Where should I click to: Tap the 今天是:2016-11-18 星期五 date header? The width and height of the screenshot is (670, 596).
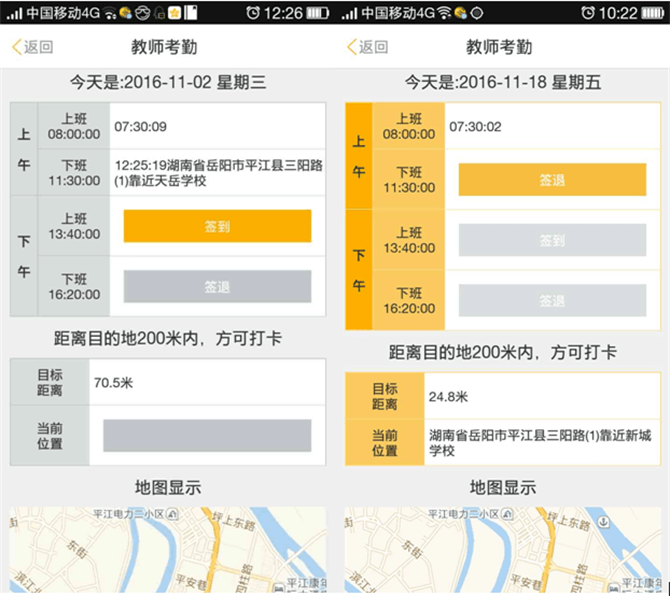[x=502, y=83]
